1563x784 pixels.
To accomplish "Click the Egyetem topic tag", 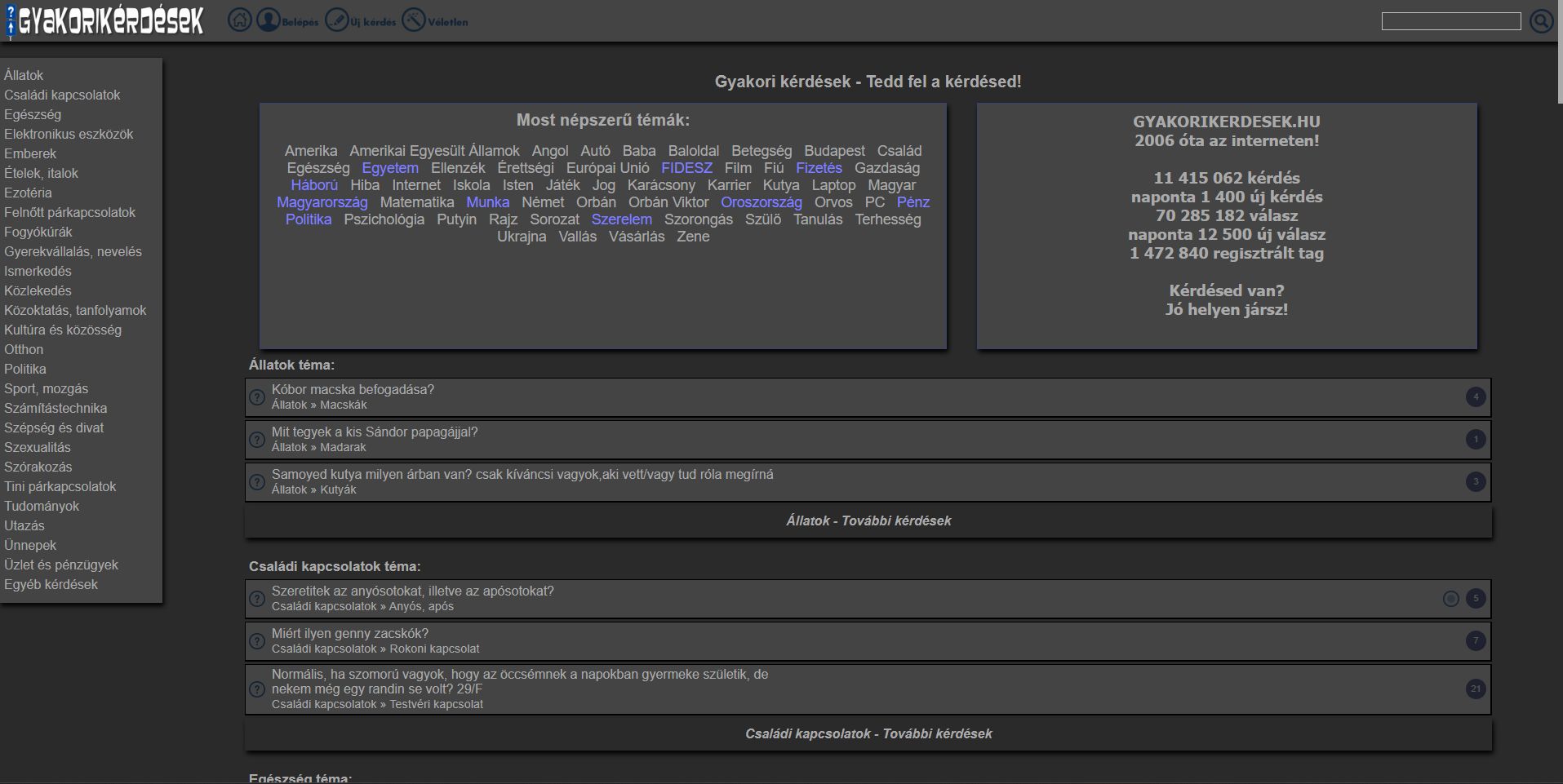I will click(390, 168).
